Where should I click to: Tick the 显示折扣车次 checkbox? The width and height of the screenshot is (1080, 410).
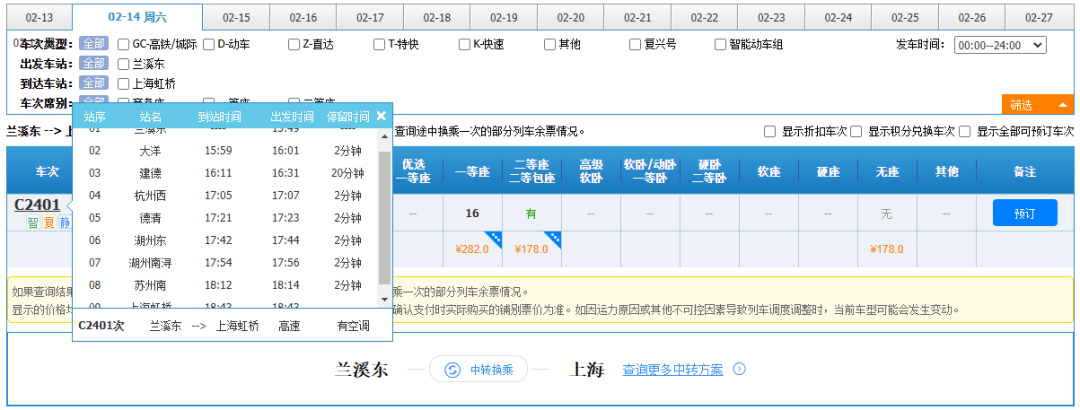[769, 131]
